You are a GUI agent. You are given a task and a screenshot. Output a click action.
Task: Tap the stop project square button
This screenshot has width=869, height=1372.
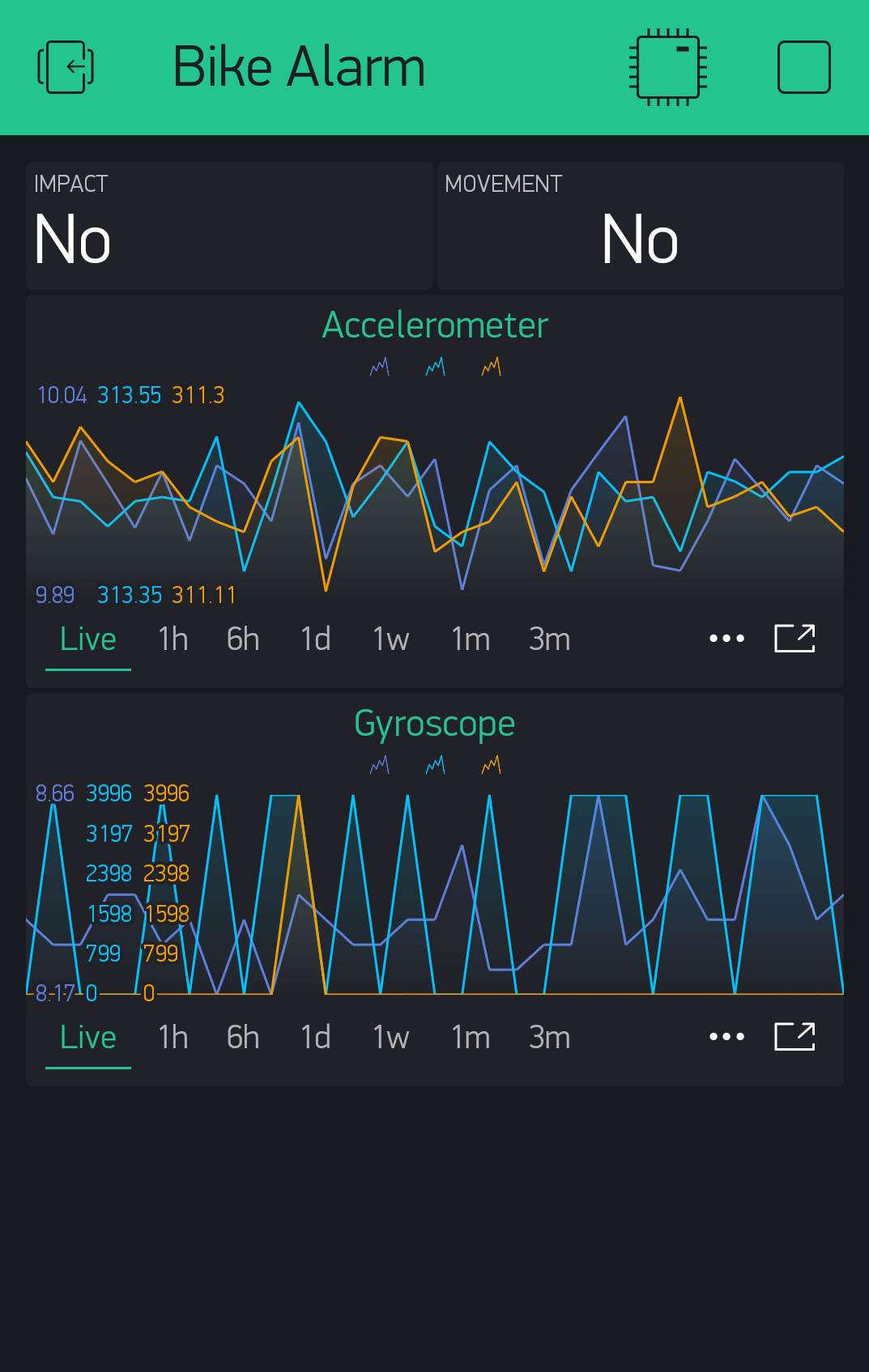coord(803,67)
